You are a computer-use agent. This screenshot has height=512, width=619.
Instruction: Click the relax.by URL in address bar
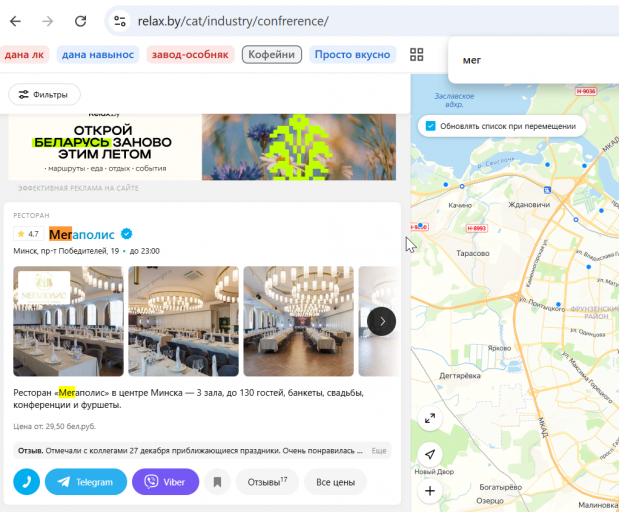[233, 21]
